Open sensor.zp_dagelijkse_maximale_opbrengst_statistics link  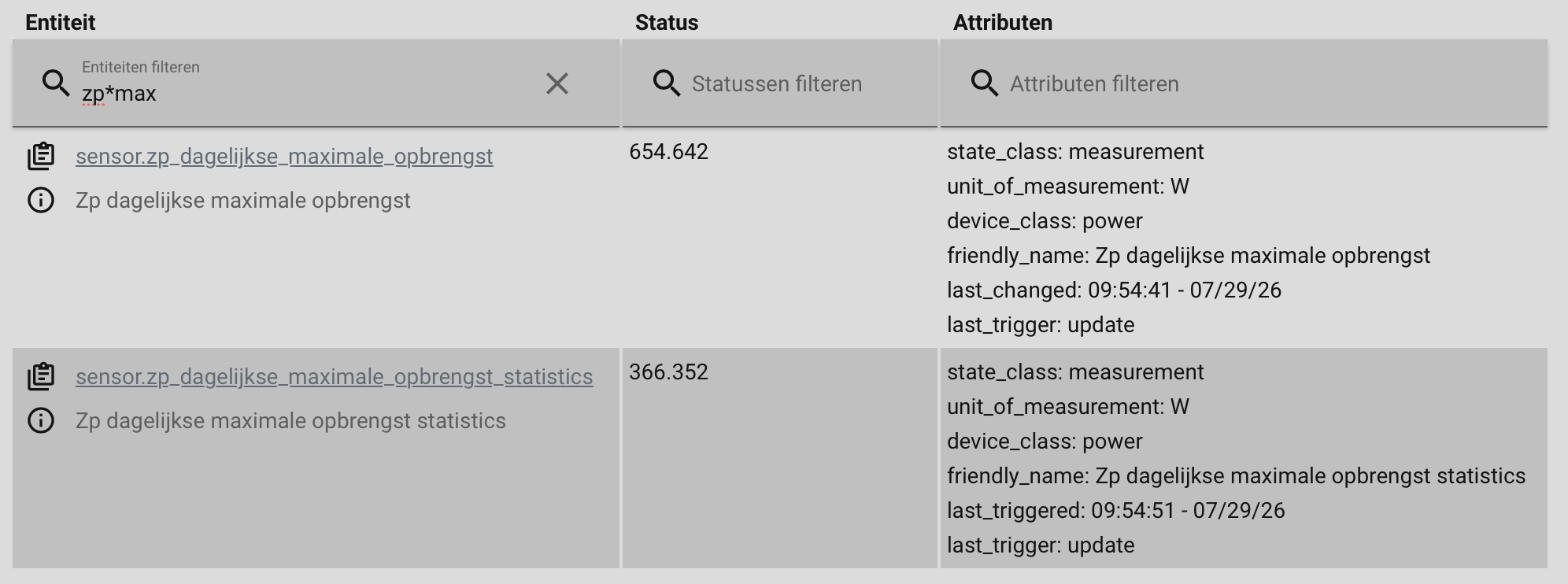tap(334, 376)
